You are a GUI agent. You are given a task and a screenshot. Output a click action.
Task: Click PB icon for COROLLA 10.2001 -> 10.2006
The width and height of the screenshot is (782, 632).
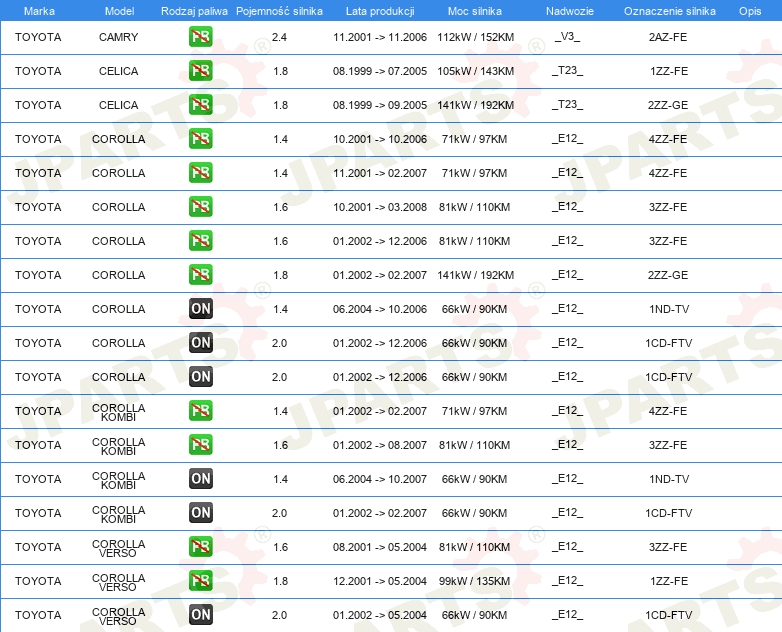pyautogui.click(x=200, y=139)
